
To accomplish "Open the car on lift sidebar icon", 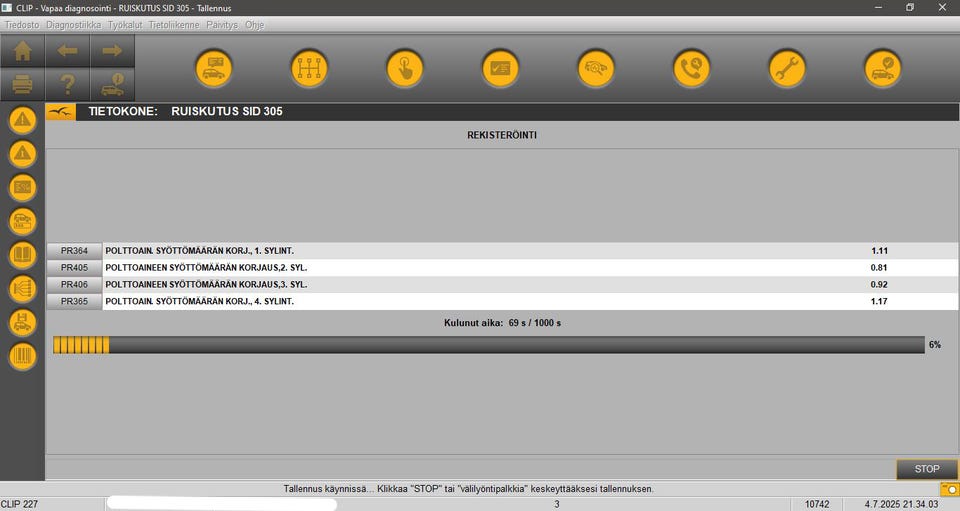I will (x=23, y=323).
